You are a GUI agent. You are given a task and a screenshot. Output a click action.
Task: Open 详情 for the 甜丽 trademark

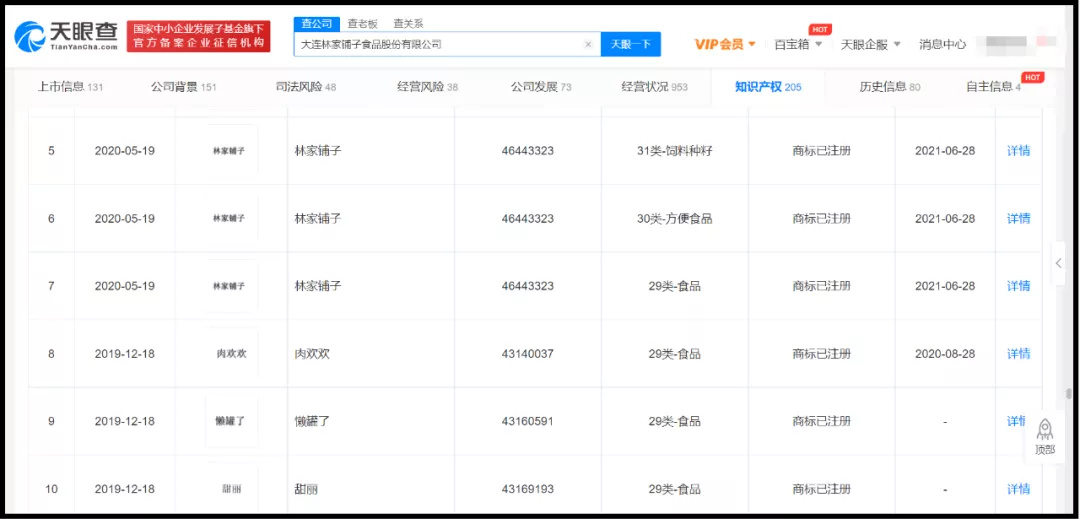click(1019, 489)
